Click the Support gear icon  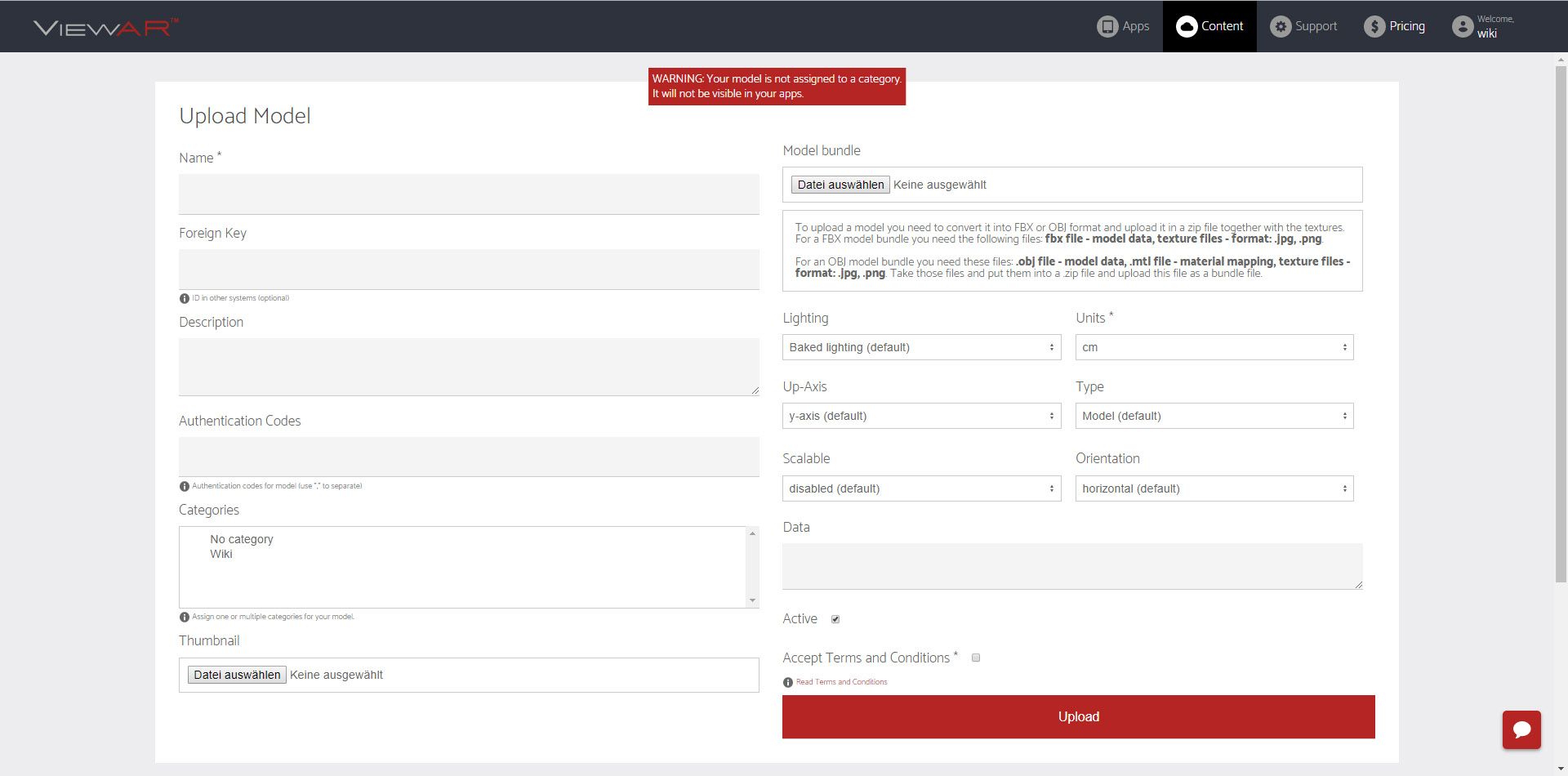[1280, 26]
